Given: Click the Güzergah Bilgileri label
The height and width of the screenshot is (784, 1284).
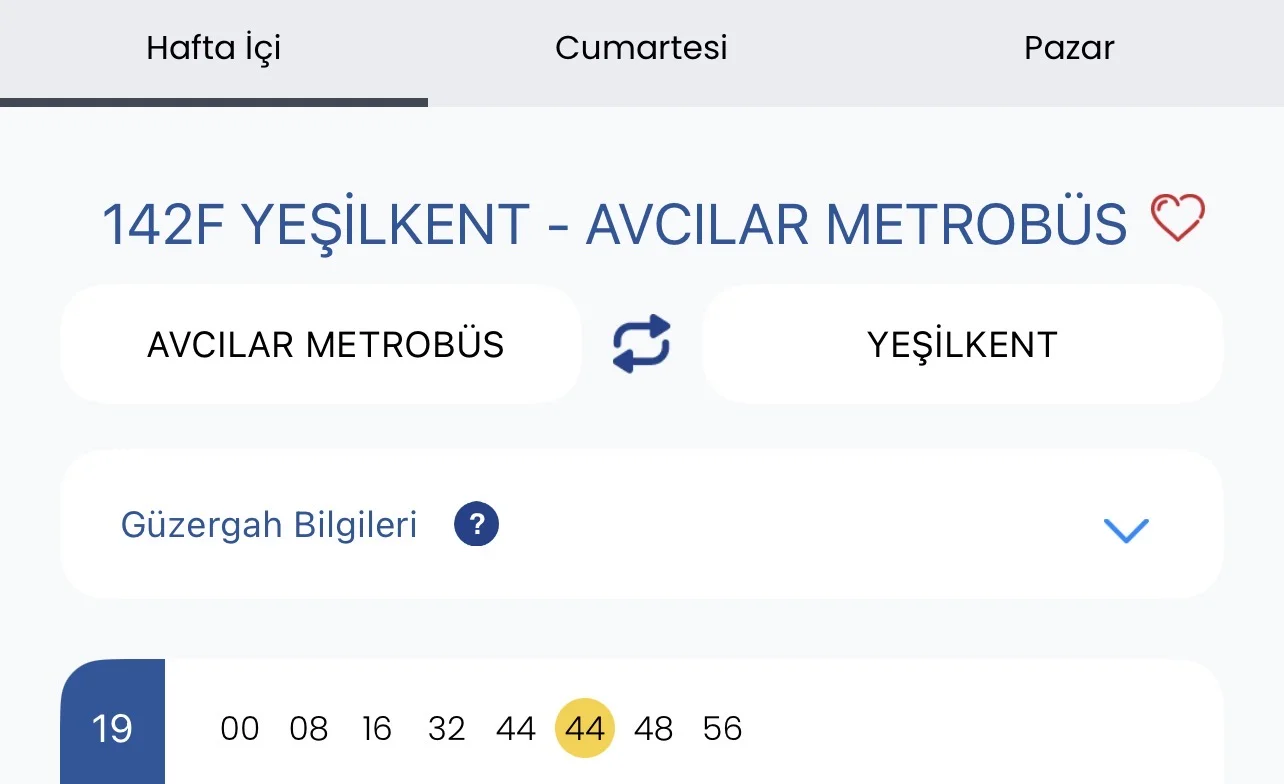Looking at the screenshot, I should point(269,525).
